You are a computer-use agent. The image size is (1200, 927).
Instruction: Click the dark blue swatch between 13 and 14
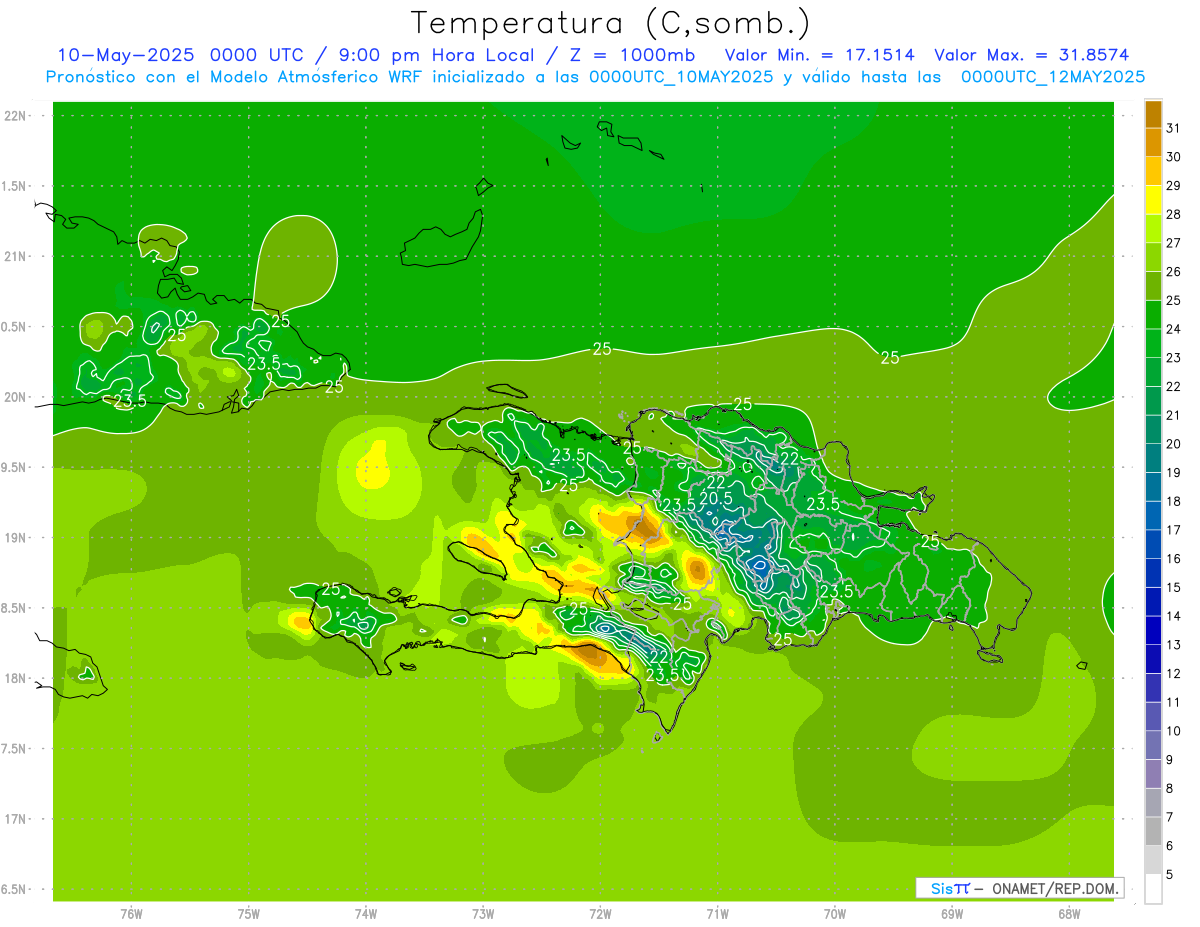[1153, 631]
